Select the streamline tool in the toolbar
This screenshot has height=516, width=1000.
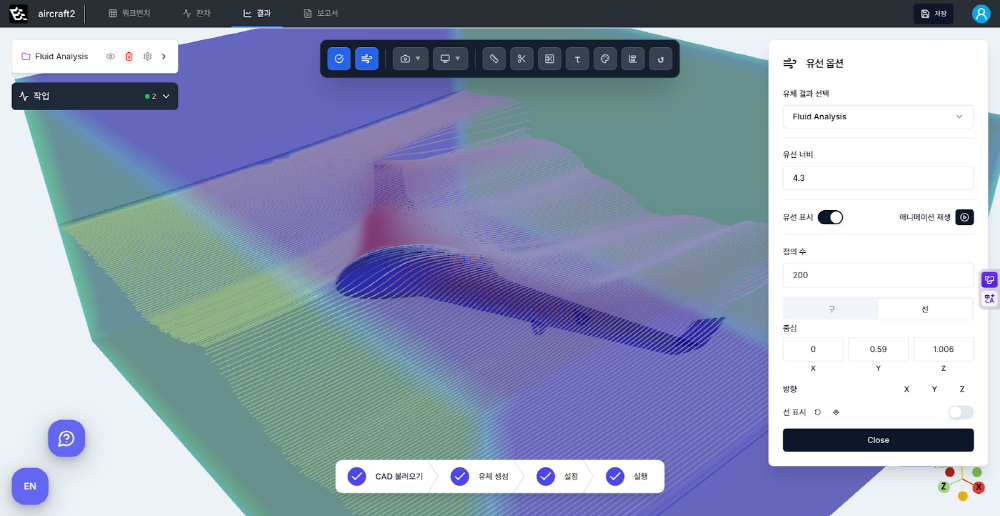[x=366, y=59]
